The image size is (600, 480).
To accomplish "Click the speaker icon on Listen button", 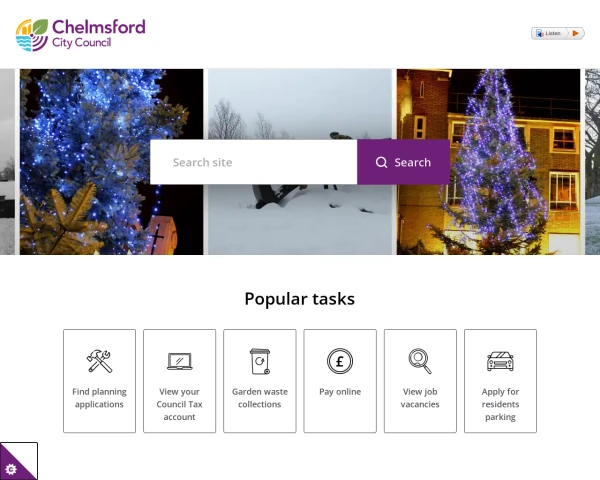I will pyautogui.click(x=540, y=34).
